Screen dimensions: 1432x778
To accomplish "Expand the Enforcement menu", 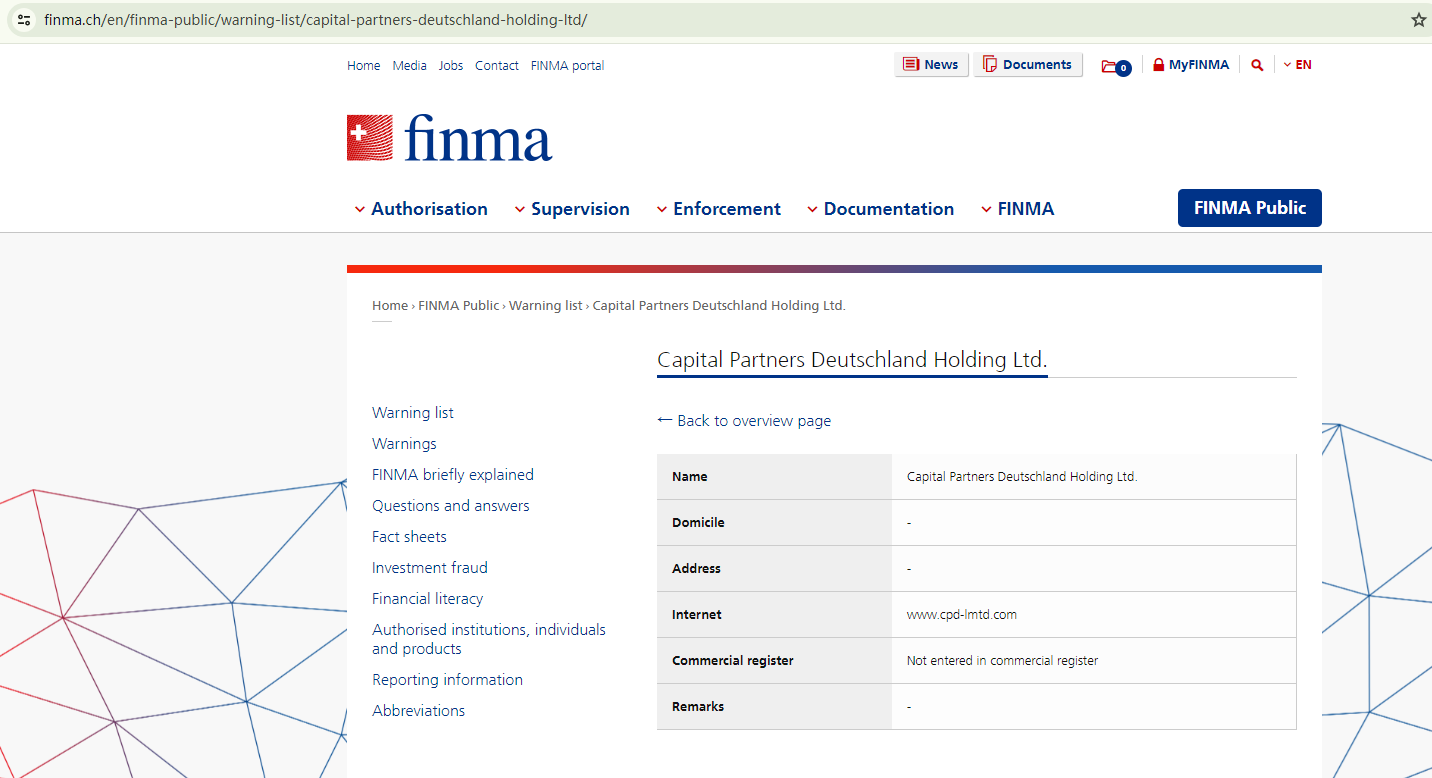I will coord(718,209).
